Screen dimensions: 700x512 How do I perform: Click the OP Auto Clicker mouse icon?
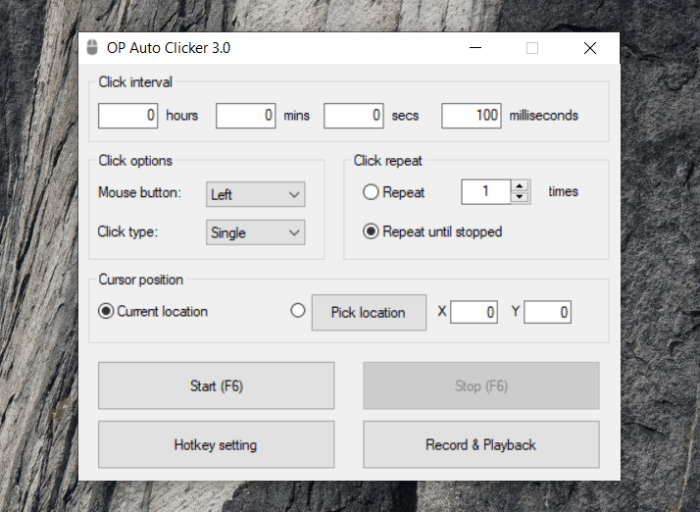point(92,48)
